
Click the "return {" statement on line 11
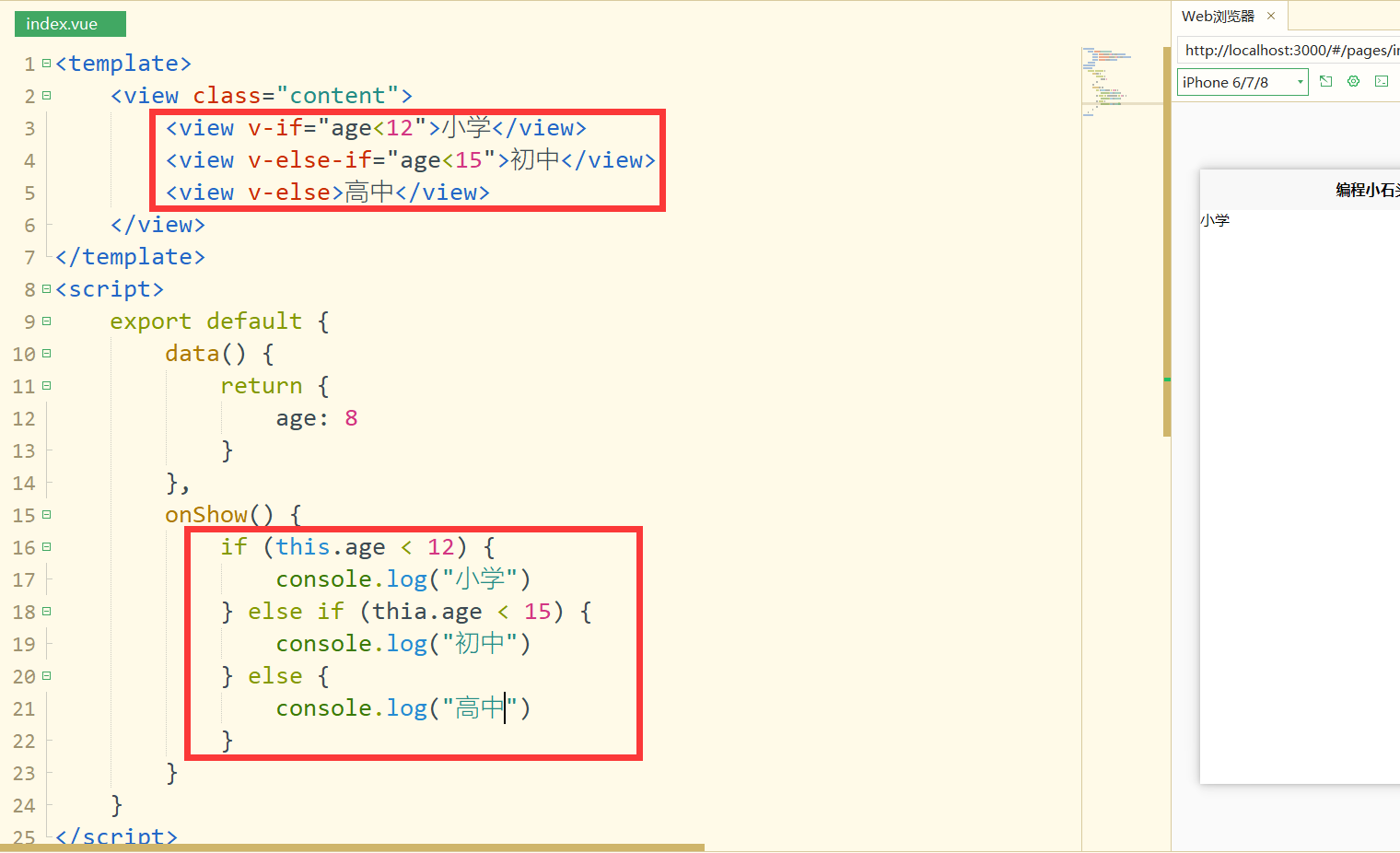275,386
